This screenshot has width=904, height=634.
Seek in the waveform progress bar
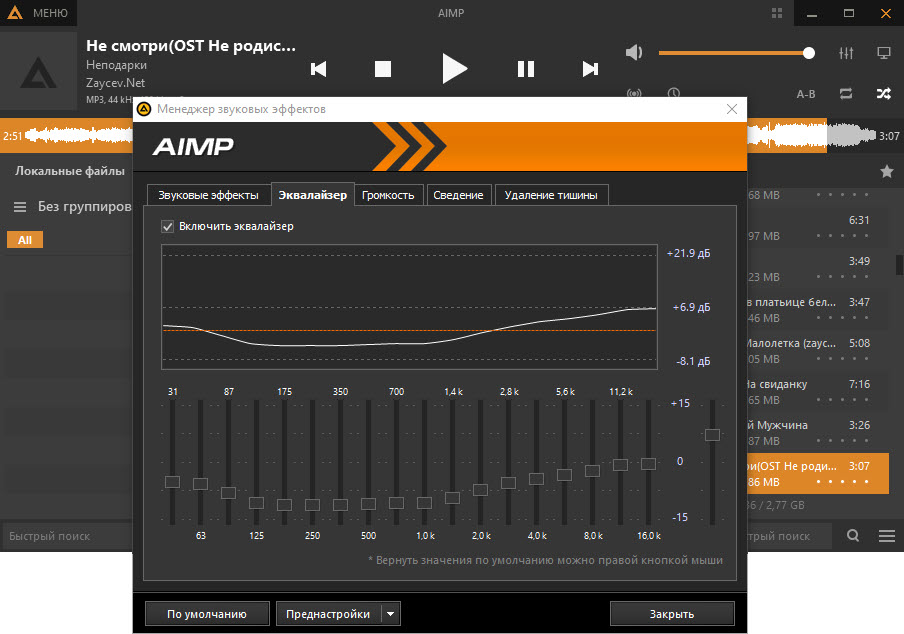810,135
